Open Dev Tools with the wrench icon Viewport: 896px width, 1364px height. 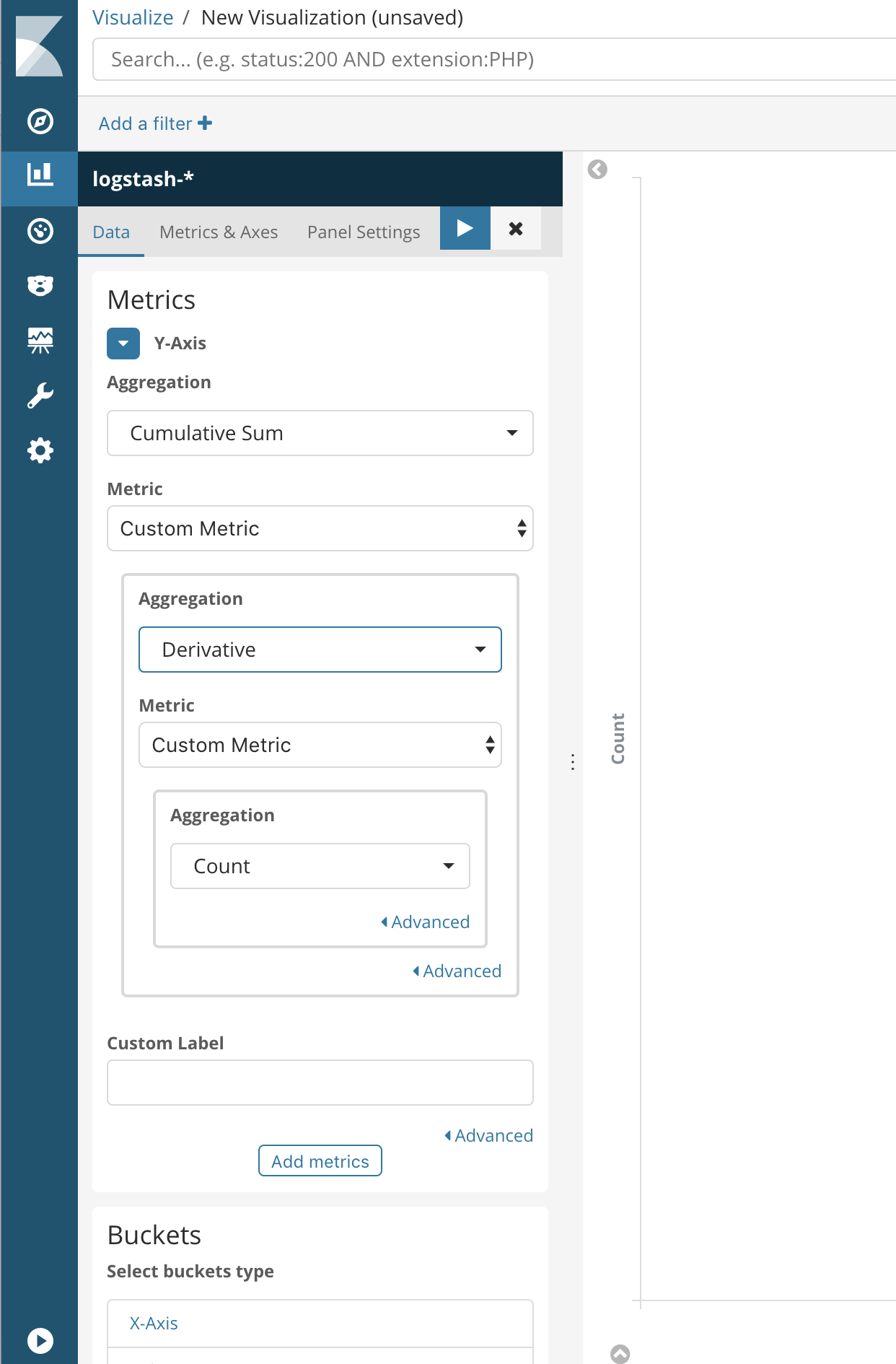[40, 394]
